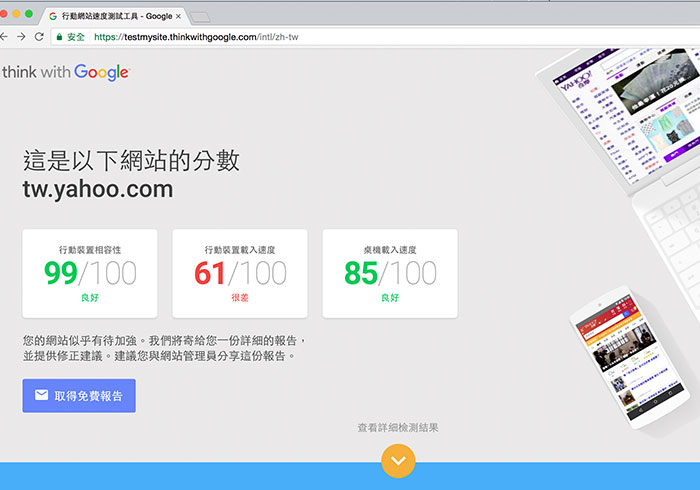Open the 行動裝置載入速度 61/100 score card

pyautogui.click(x=240, y=274)
